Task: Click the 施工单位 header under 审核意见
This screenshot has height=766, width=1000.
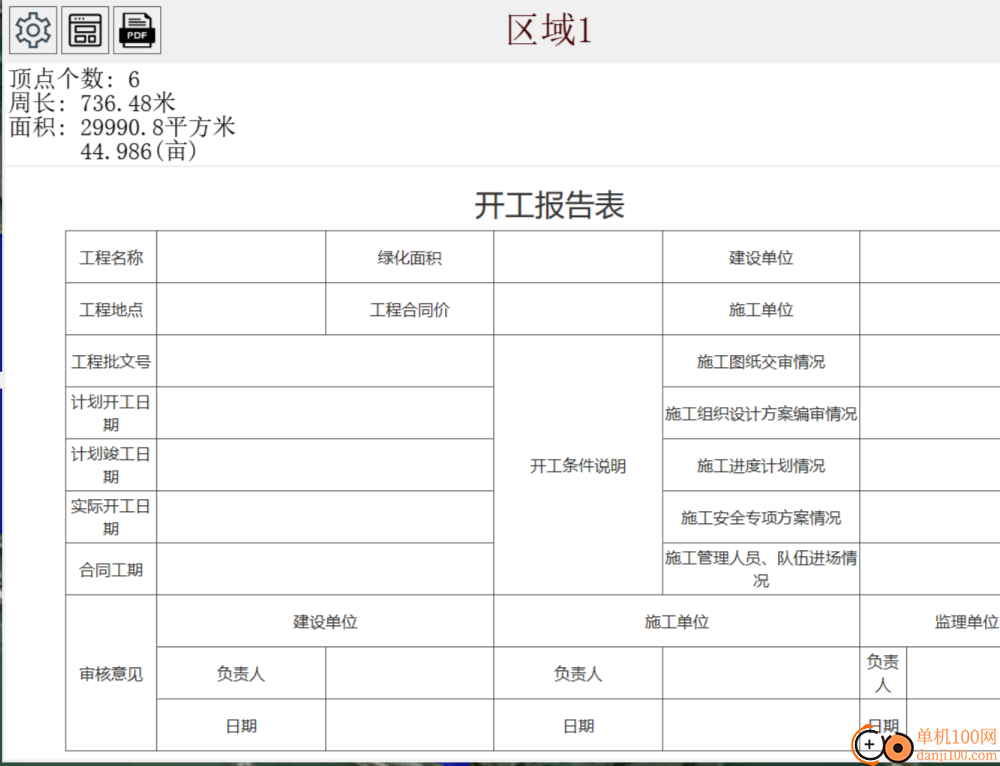Action: pos(677,621)
